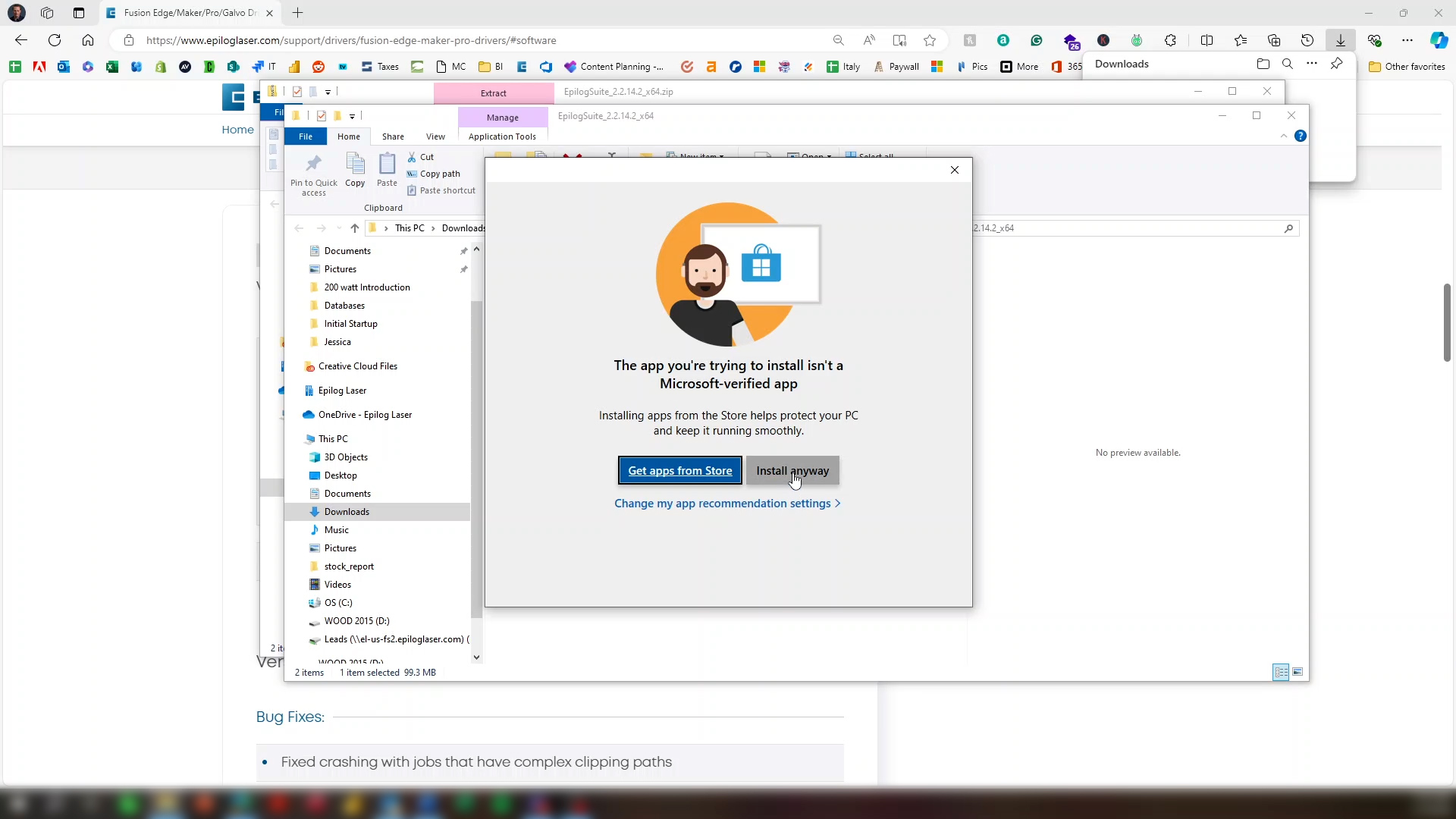Switch to large icons view toggle

tap(1298, 672)
